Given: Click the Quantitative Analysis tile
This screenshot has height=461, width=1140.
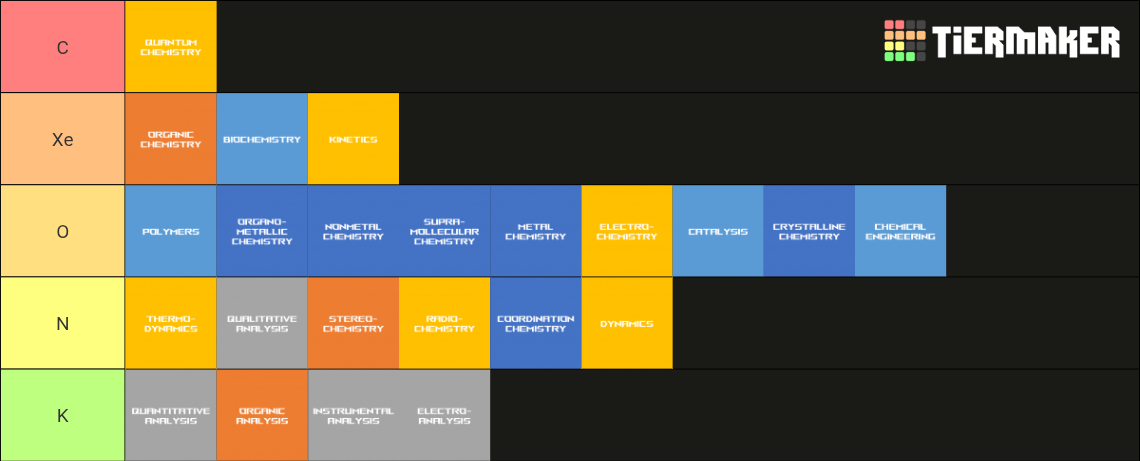Looking at the screenshot, I should (x=171, y=415).
